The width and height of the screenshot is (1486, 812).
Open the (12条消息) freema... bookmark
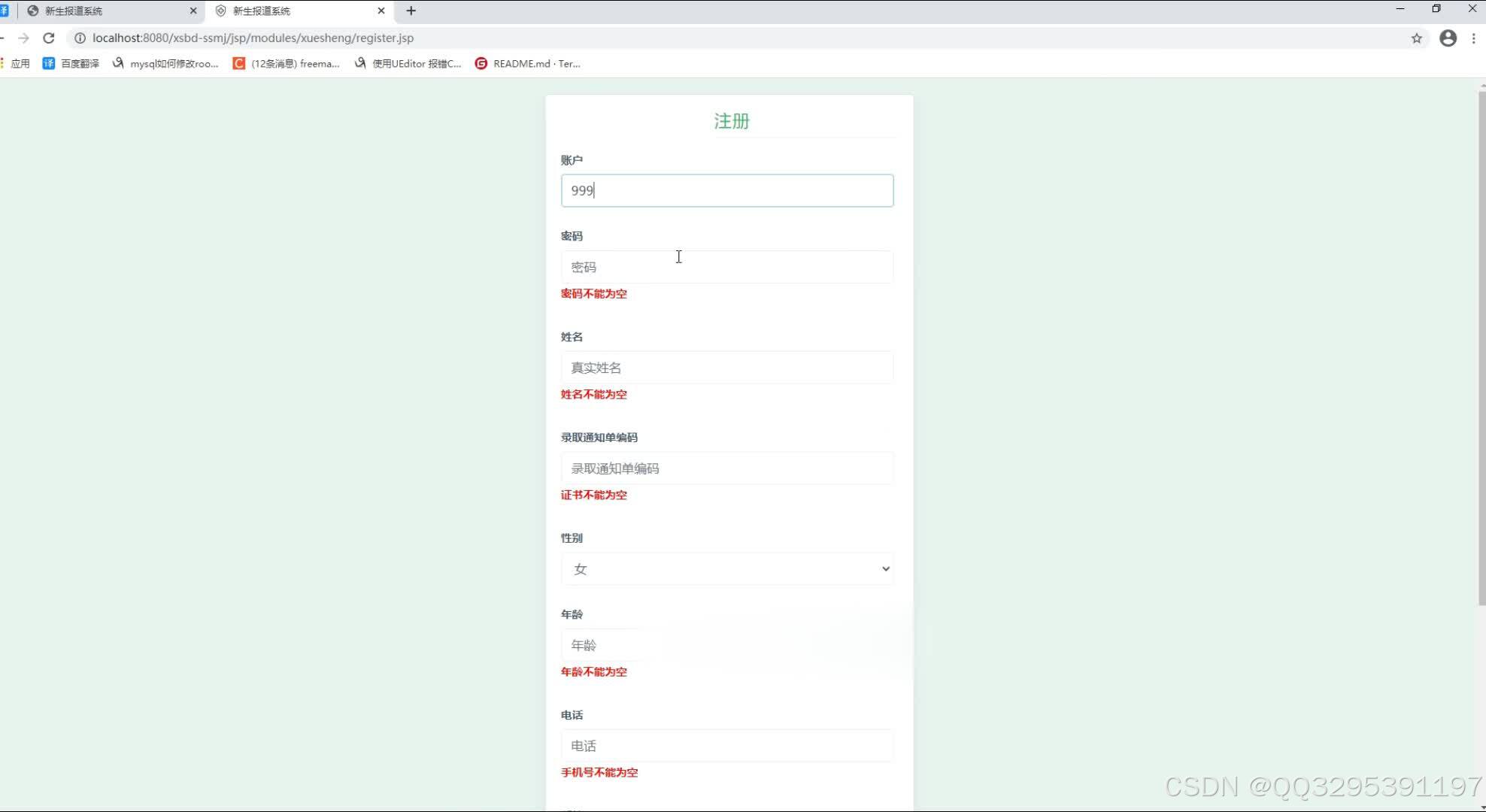[287, 63]
